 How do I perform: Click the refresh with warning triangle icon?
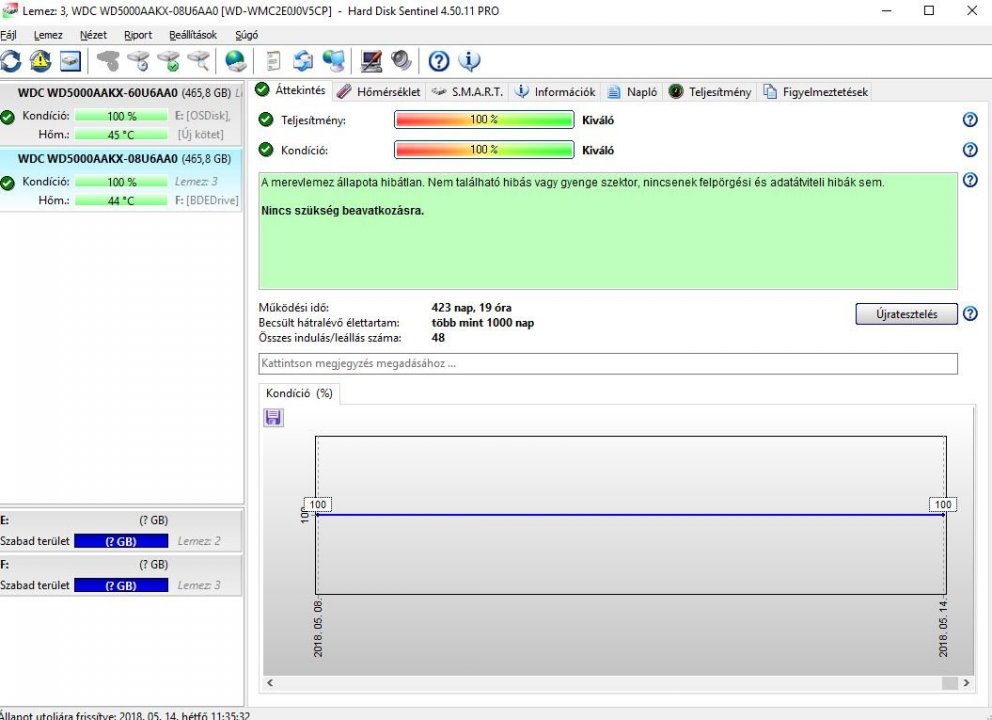click(x=40, y=61)
